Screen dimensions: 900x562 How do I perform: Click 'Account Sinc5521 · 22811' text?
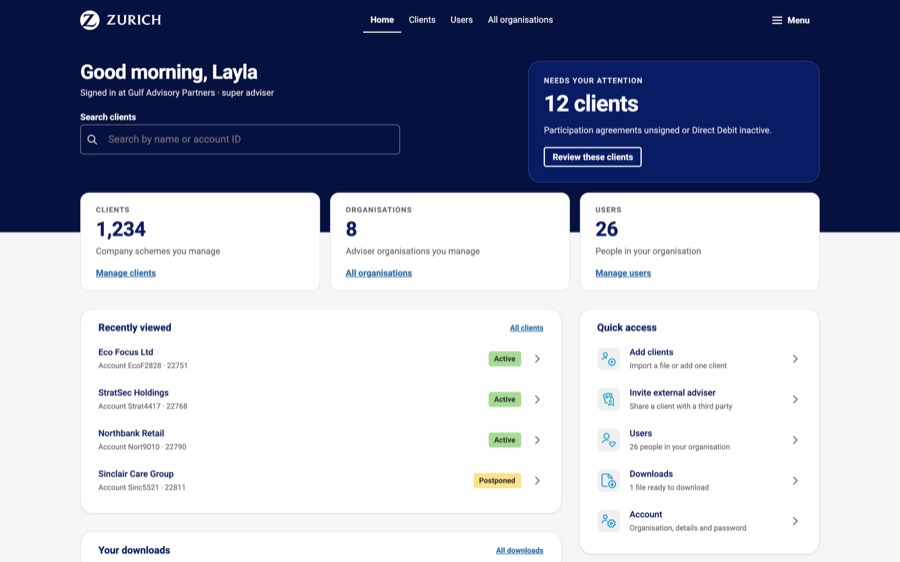click(x=142, y=487)
